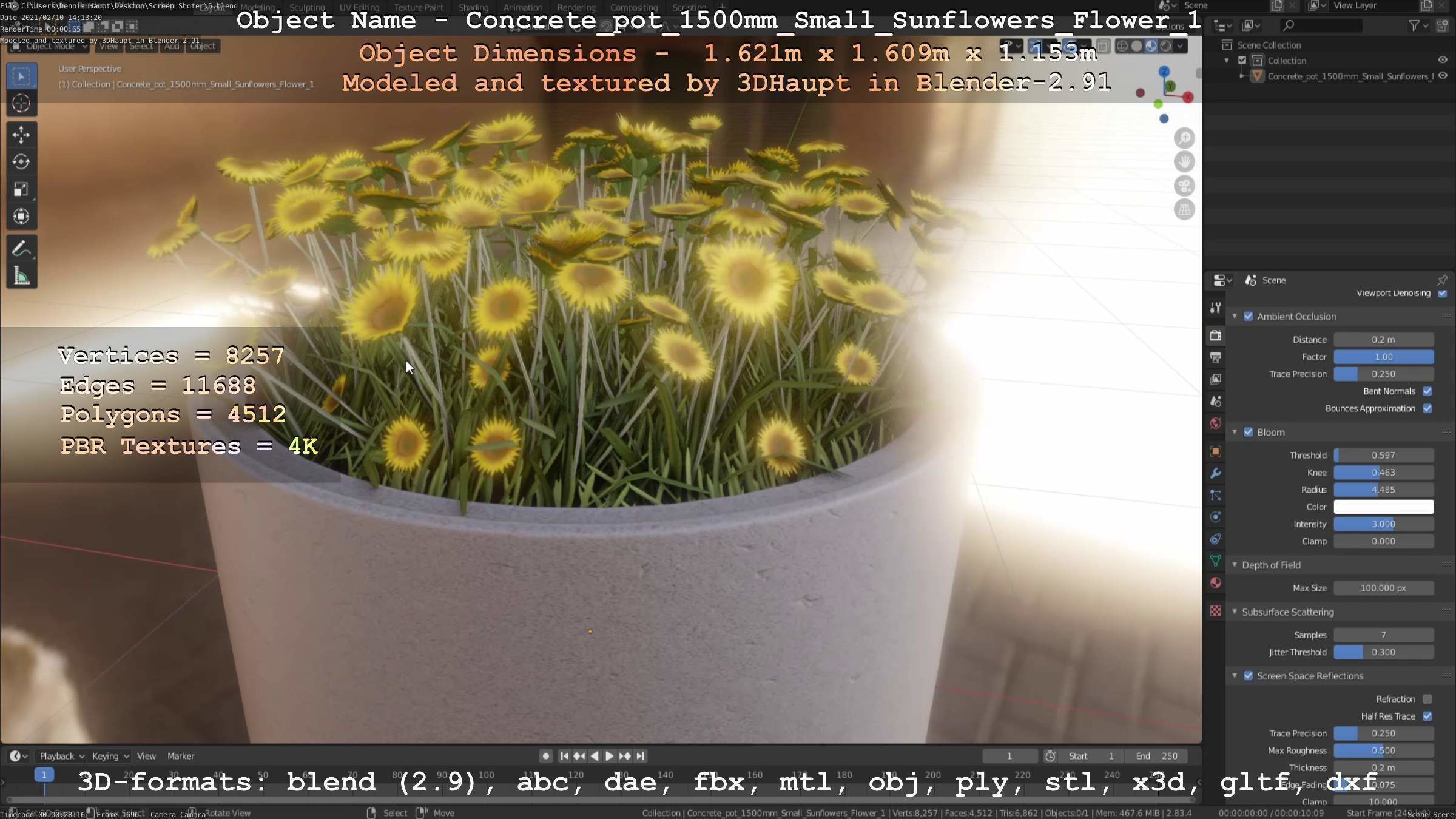Open the timeline View menu
1456x819 pixels.
146,756
